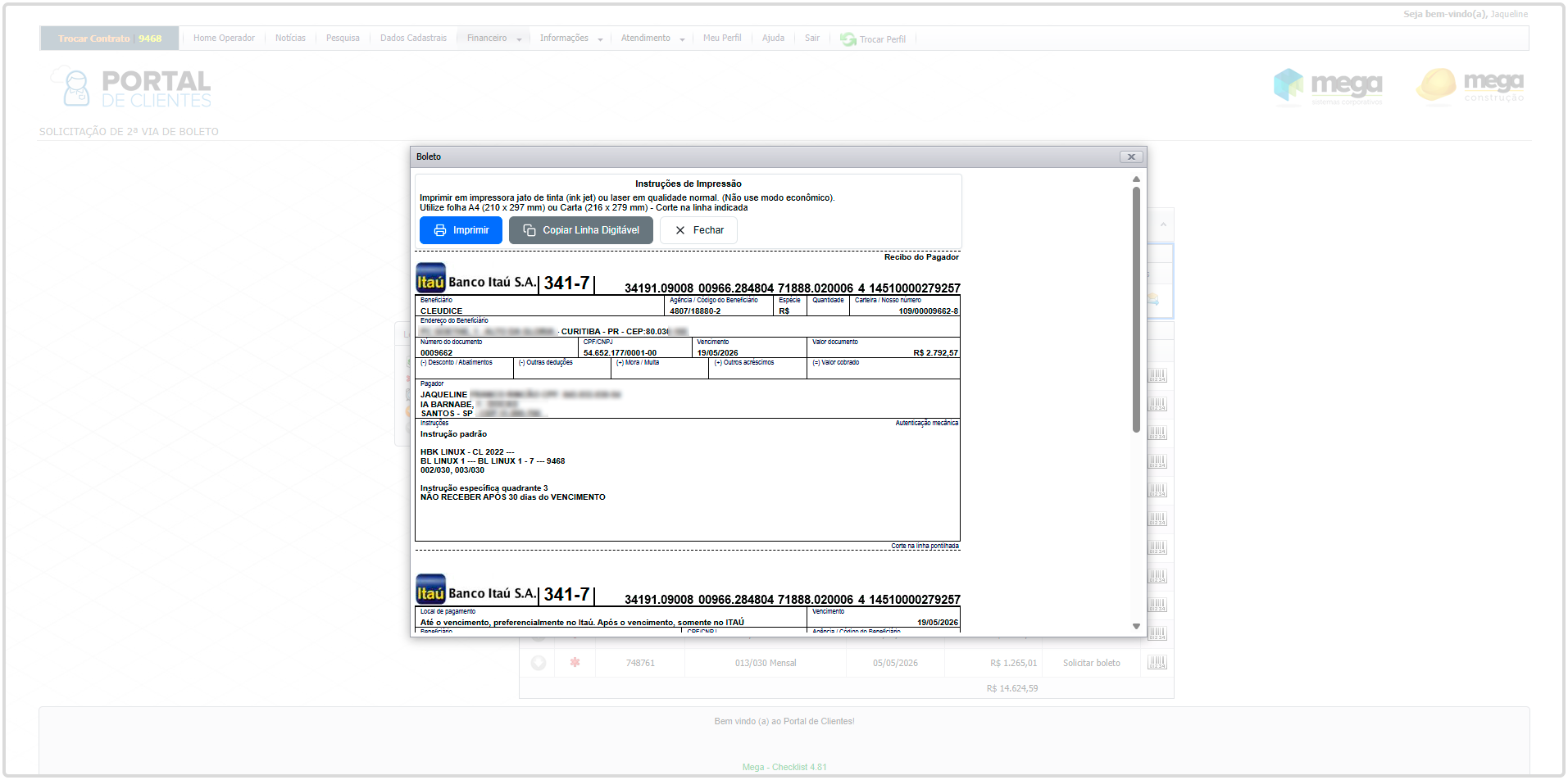
Task: Click the total R$ 14.624,59
Action: (1012, 688)
